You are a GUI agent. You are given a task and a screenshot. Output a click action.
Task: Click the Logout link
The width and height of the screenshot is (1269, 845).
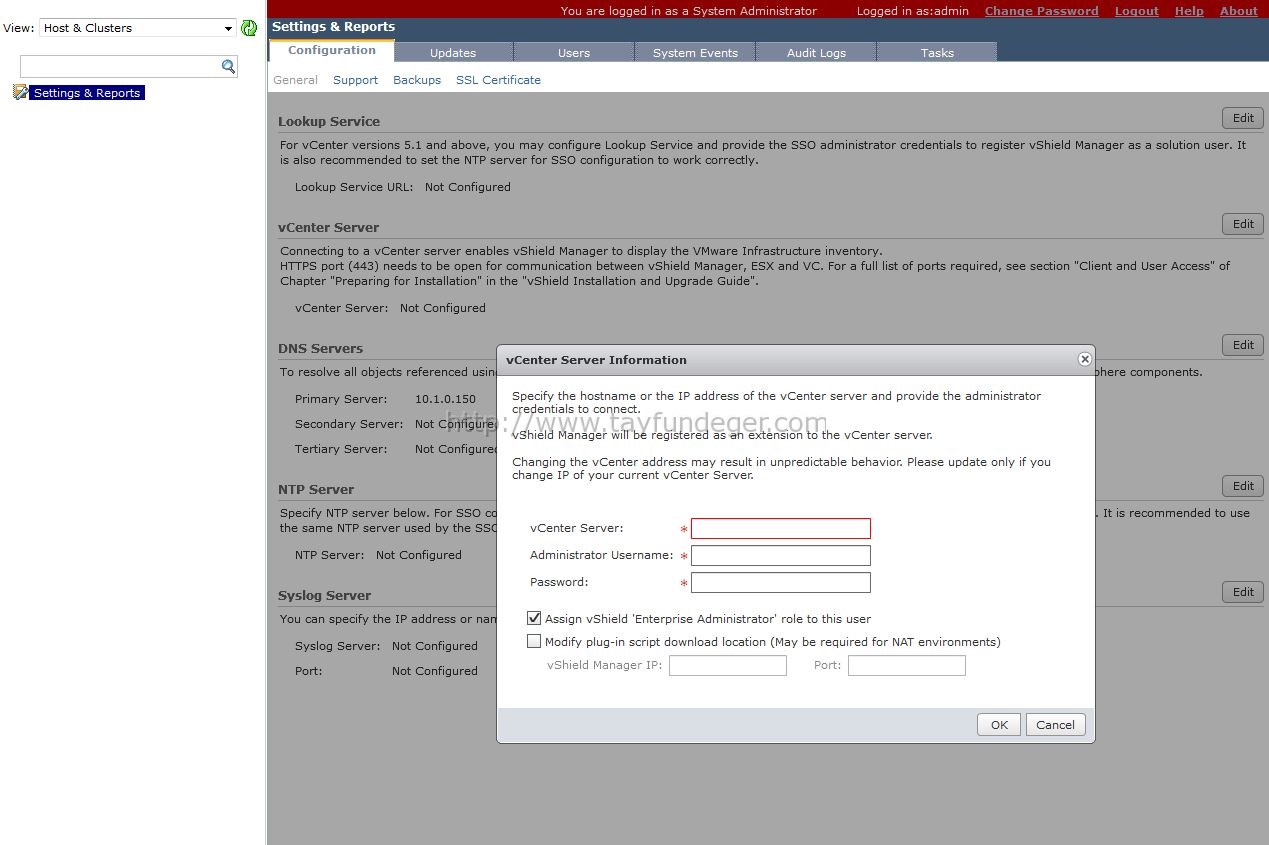(1137, 11)
